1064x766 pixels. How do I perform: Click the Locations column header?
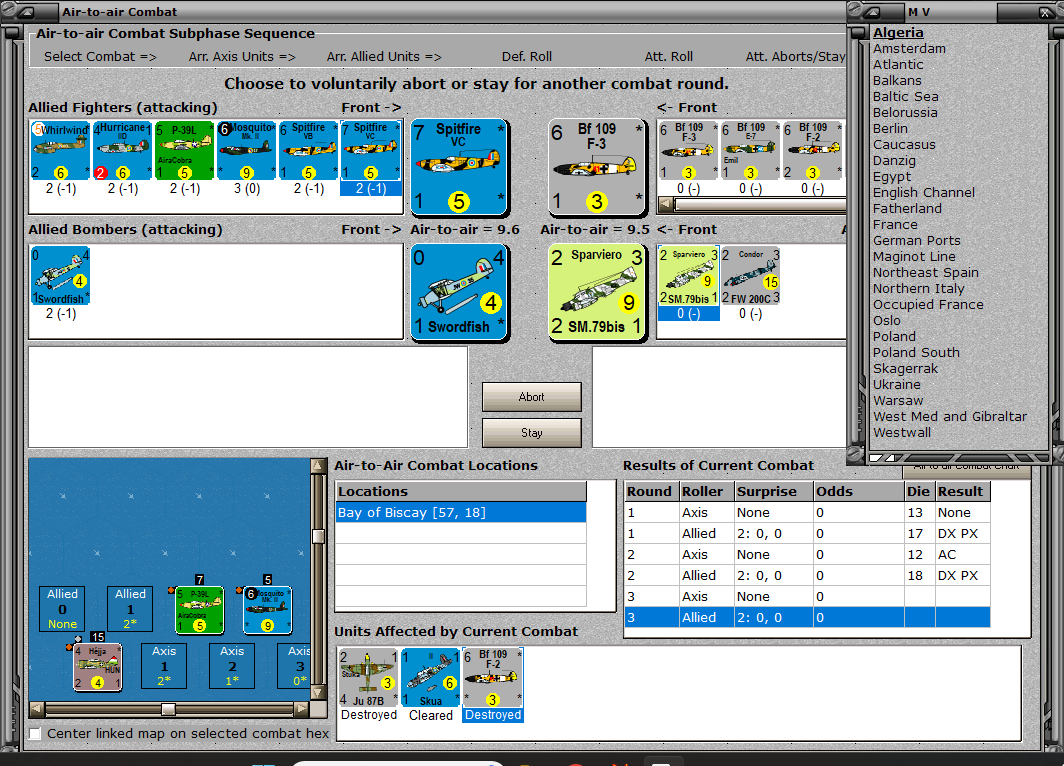pyautogui.click(x=461, y=491)
